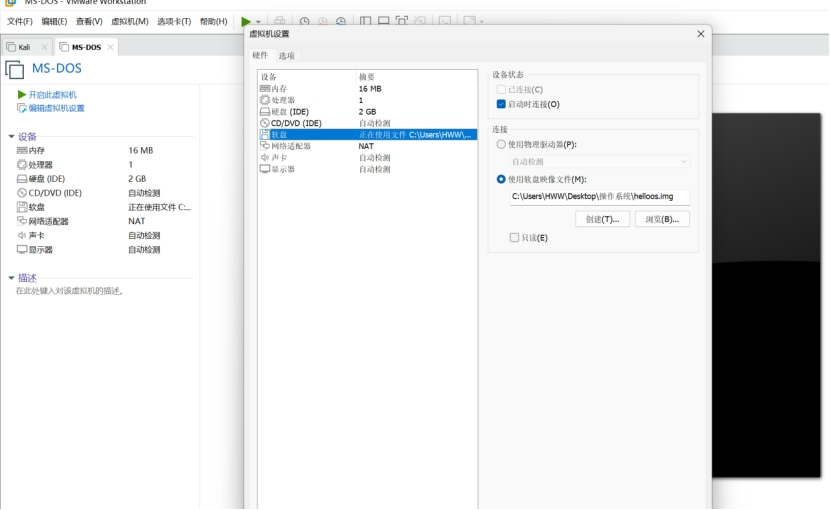The image size is (830, 510).
Task: Click the memory icon in the left device list
Action: point(22,150)
